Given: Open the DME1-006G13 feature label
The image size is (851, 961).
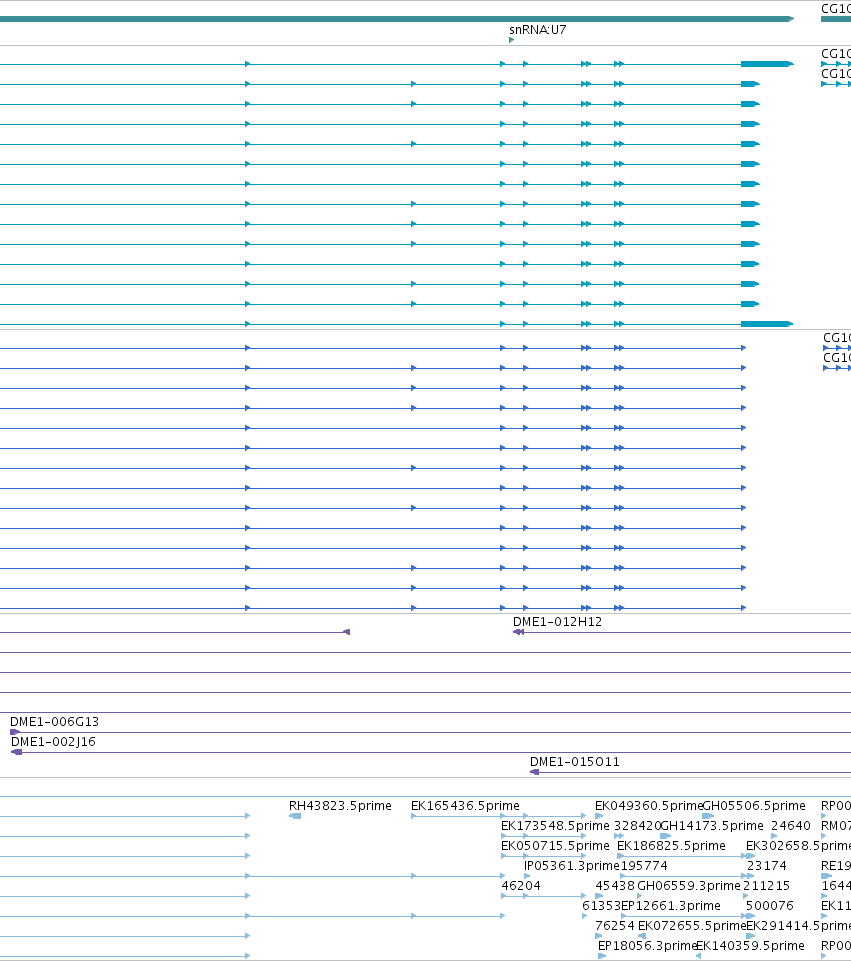Looking at the screenshot, I should point(55,721).
